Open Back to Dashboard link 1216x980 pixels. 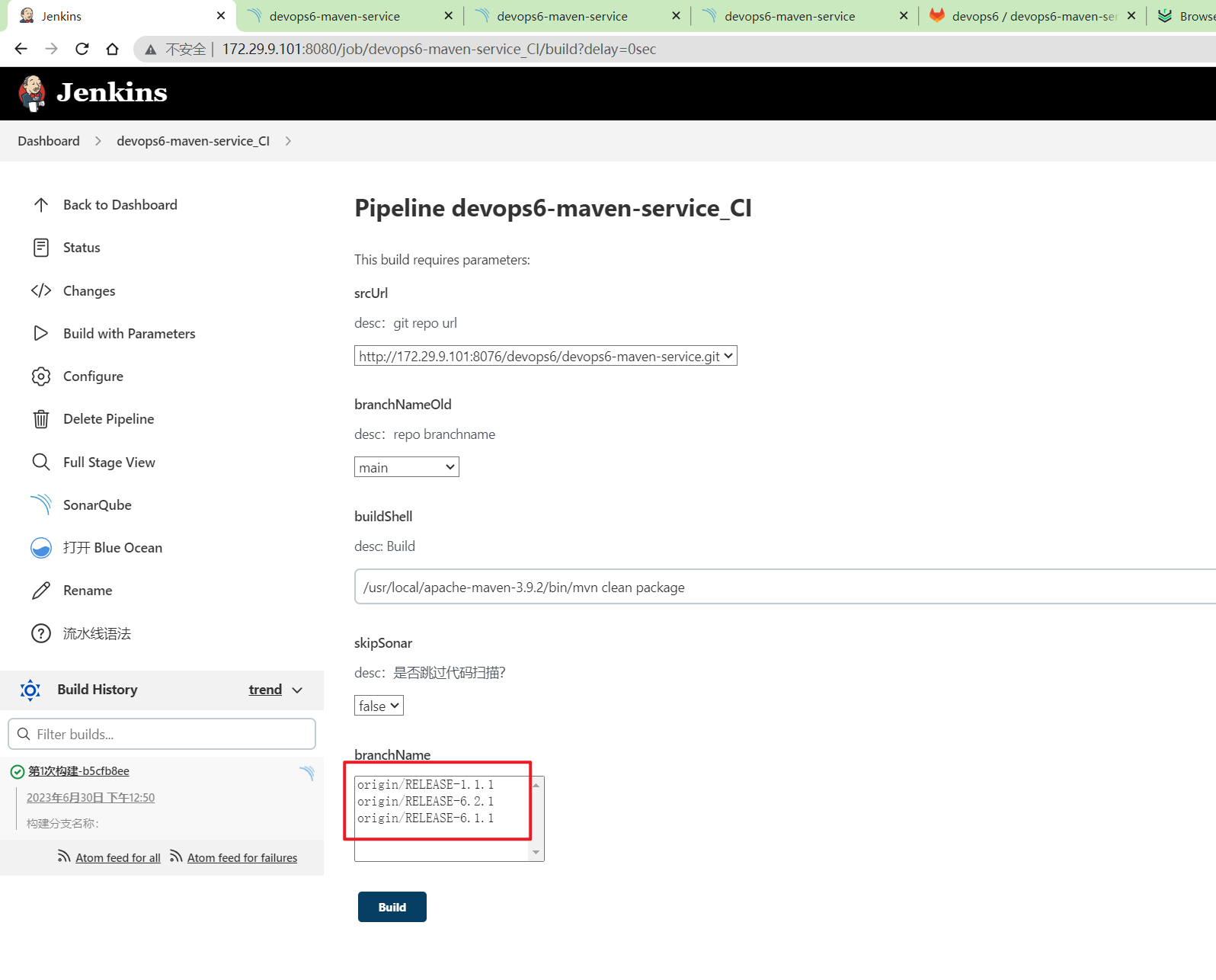point(120,205)
